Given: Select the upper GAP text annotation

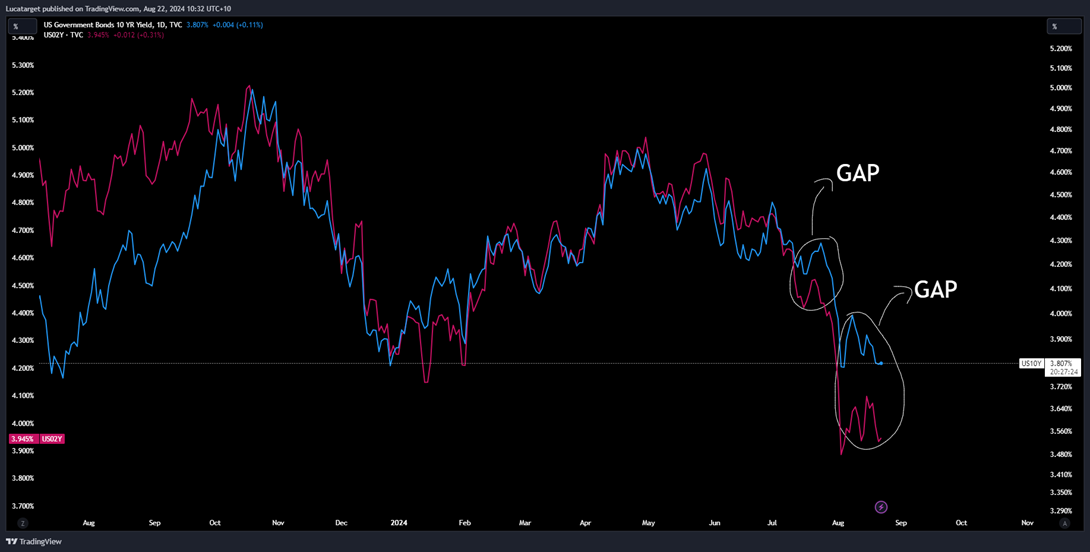Looking at the screenshot, I should (x=857, y=173).
